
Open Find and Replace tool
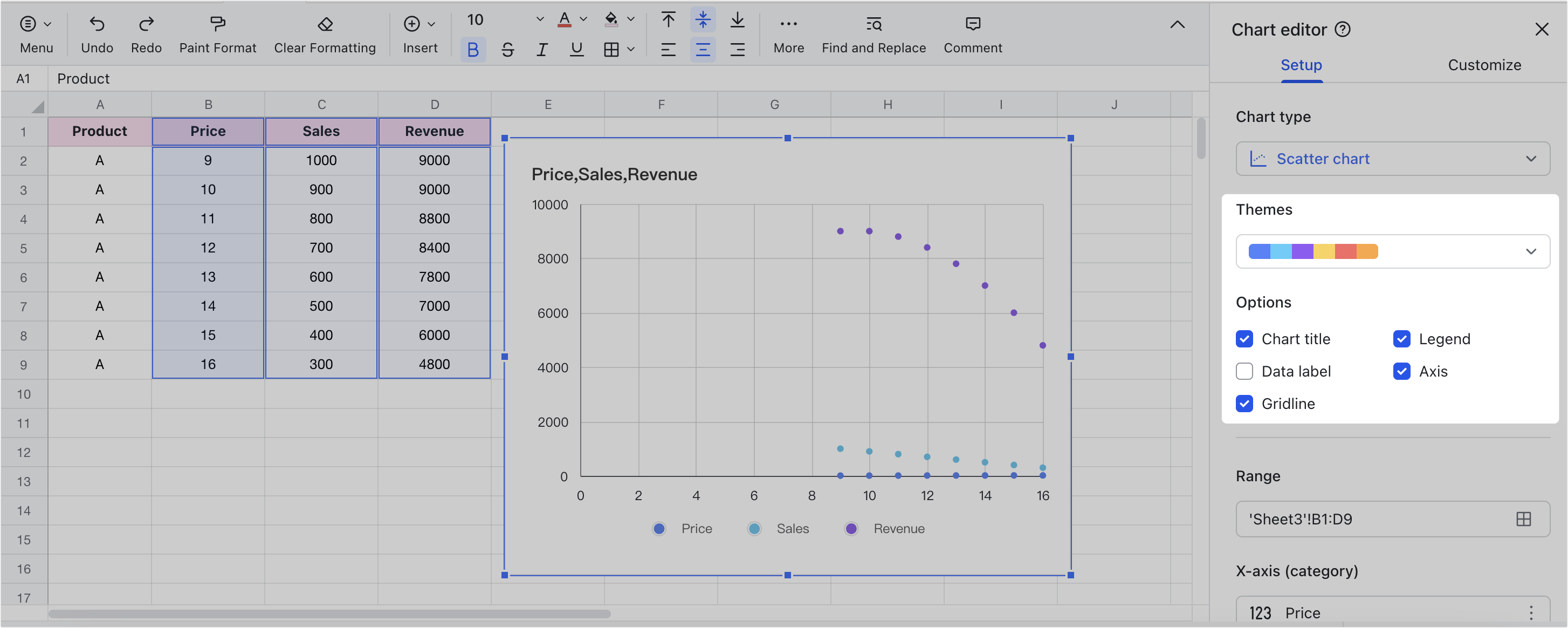coord(874,24)
